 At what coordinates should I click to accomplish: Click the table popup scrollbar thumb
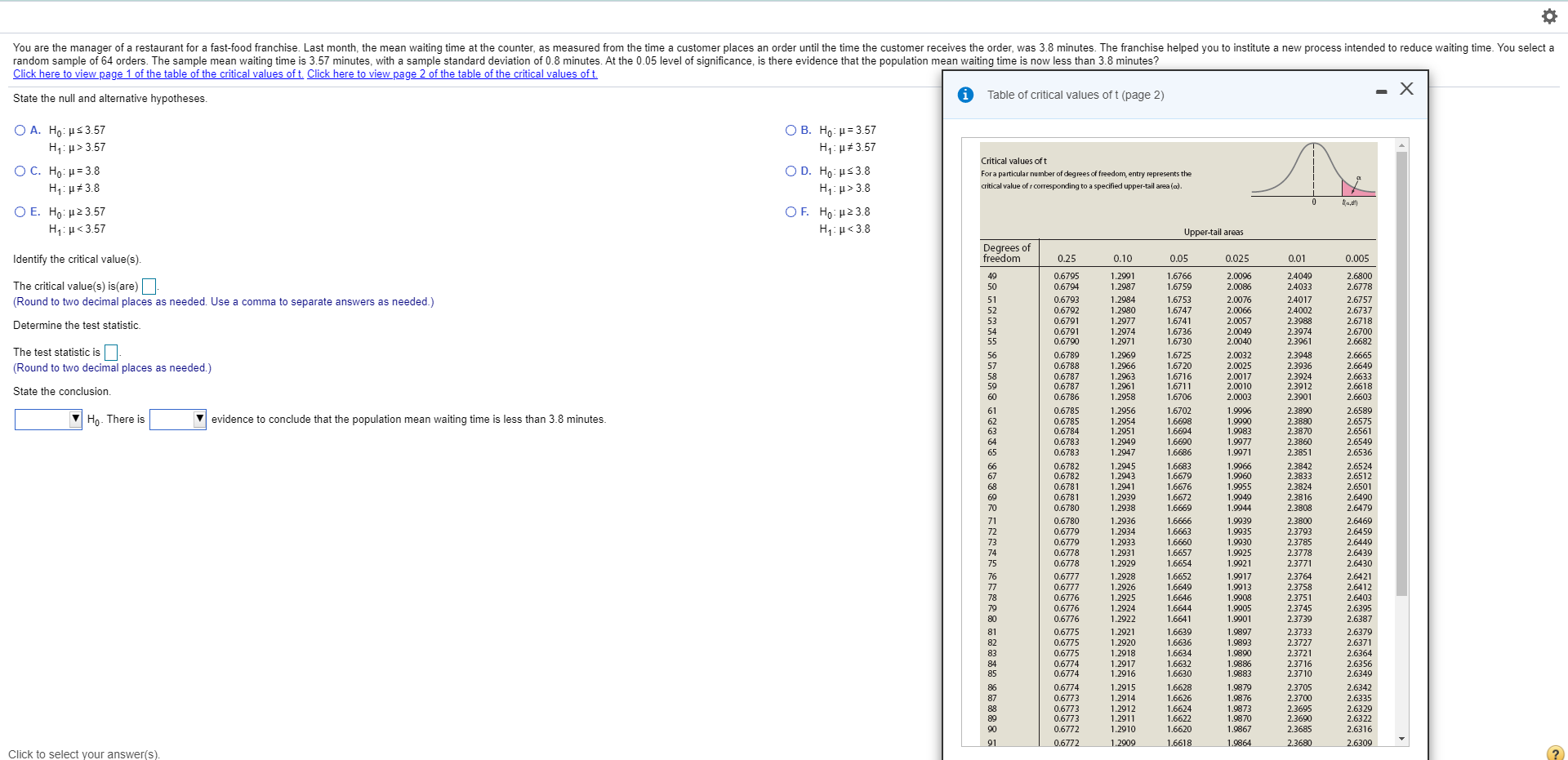click(1402, 374)
